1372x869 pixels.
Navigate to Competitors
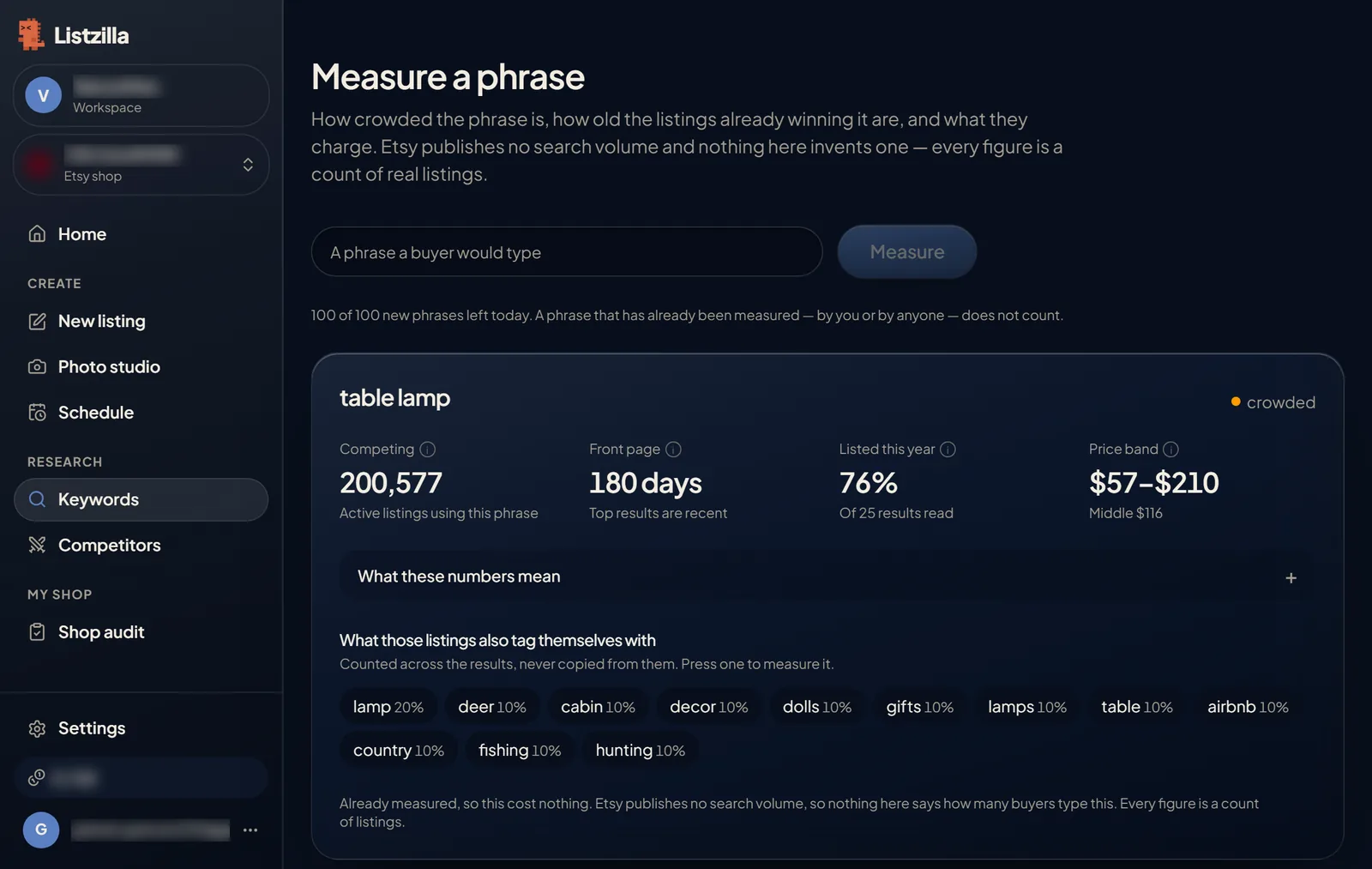(x=141, y=546)
